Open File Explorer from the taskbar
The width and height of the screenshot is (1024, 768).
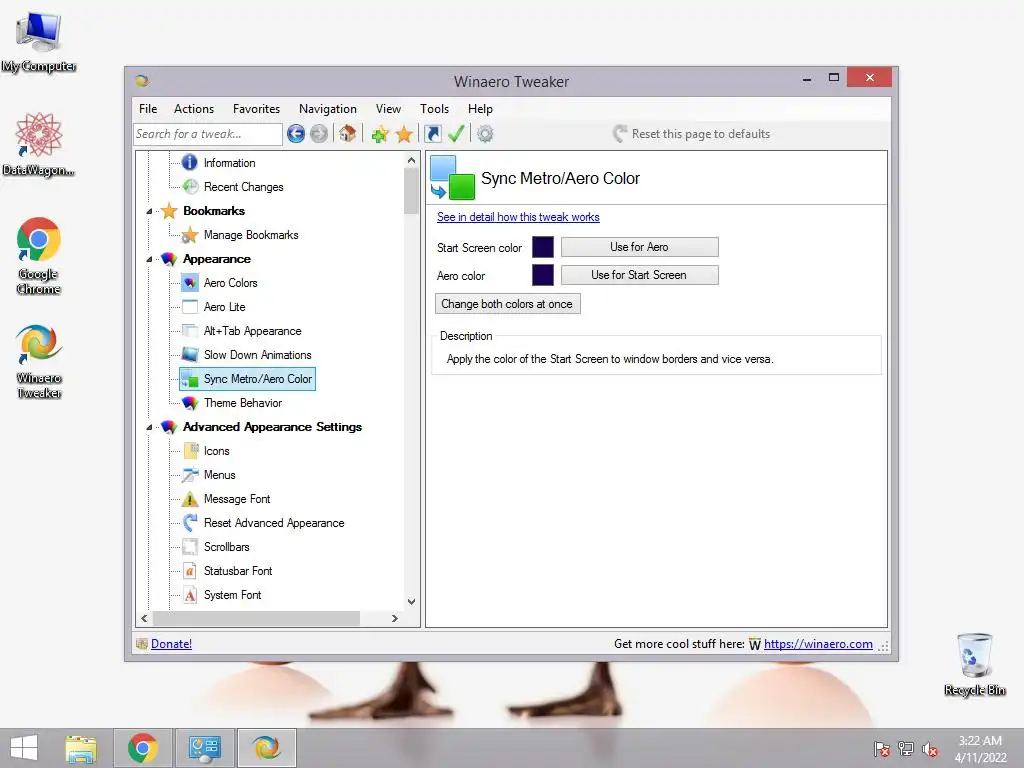81,748
